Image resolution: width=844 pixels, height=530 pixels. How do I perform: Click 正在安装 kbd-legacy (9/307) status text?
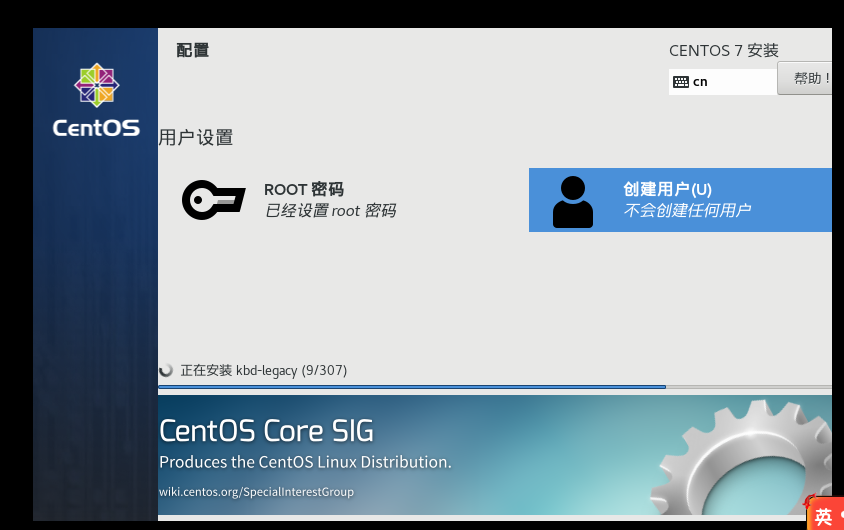[x=264, y=370]
